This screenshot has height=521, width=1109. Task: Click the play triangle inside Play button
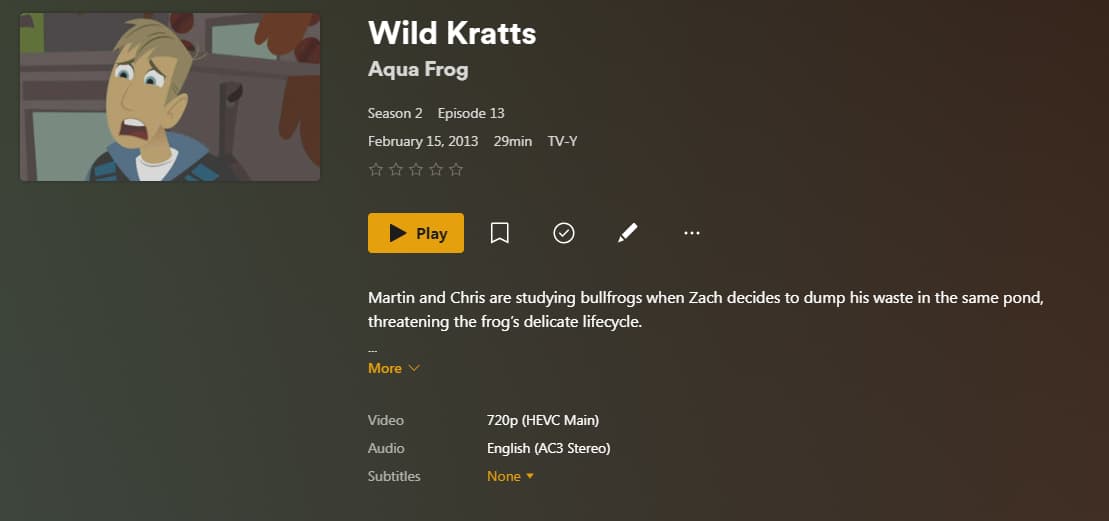tap(398, 233)
